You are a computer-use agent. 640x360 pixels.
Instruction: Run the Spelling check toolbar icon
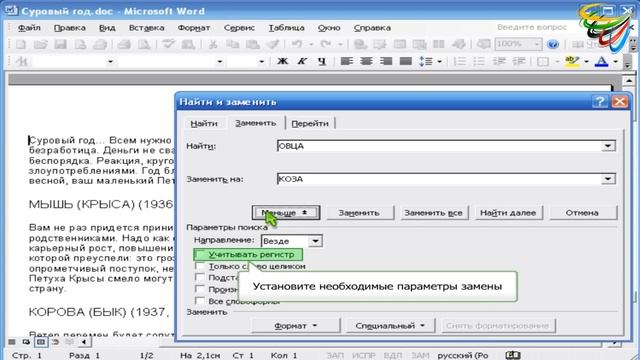168,44
